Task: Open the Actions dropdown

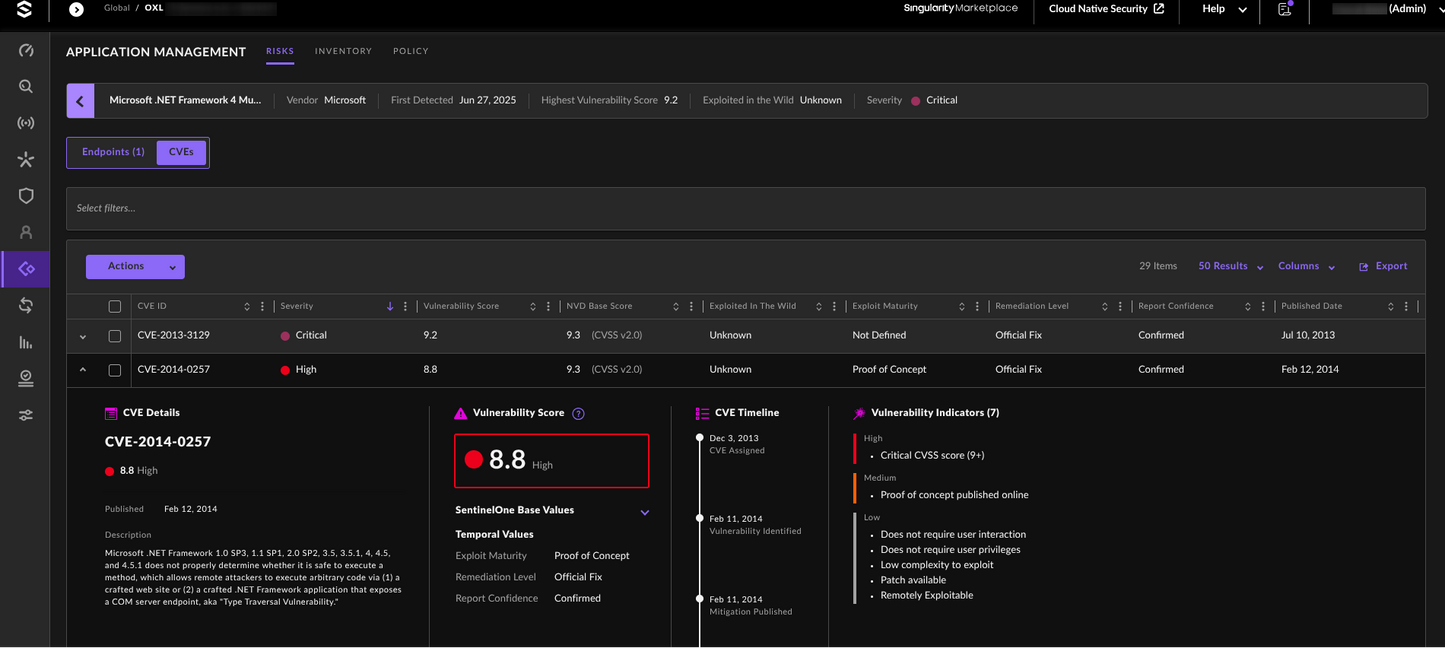Action: (x=135, y=267)
